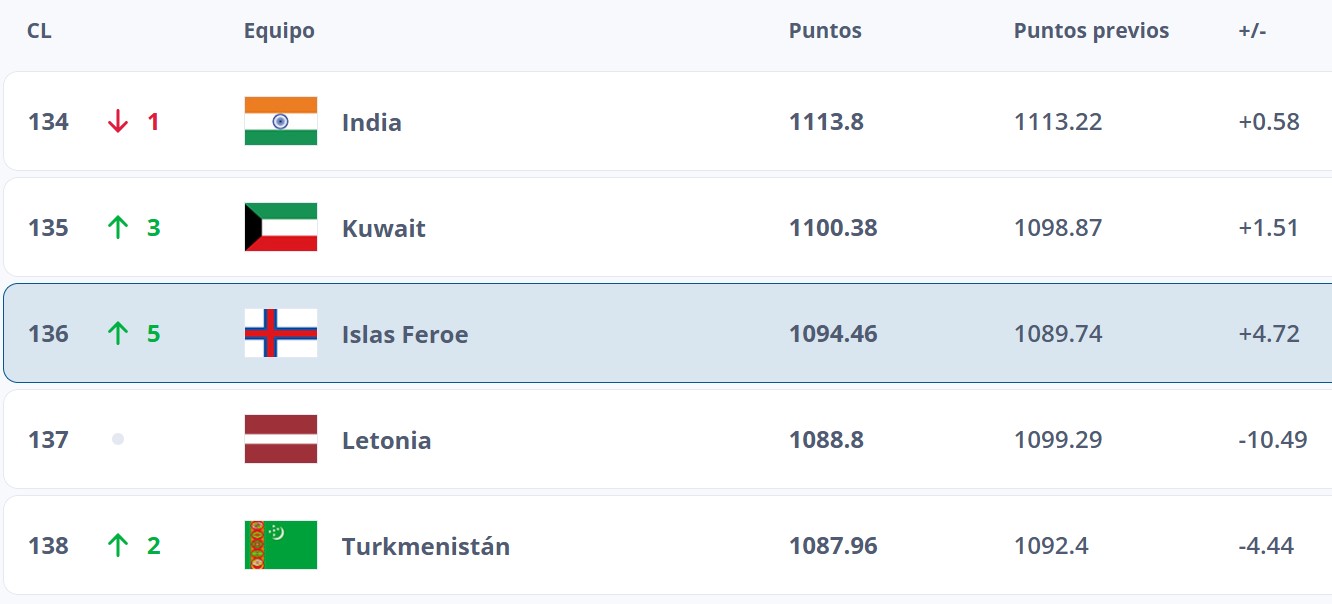Click the Puntos previos column header
The height and width of the screenshot is (604, 1332).
[1091, 31]
